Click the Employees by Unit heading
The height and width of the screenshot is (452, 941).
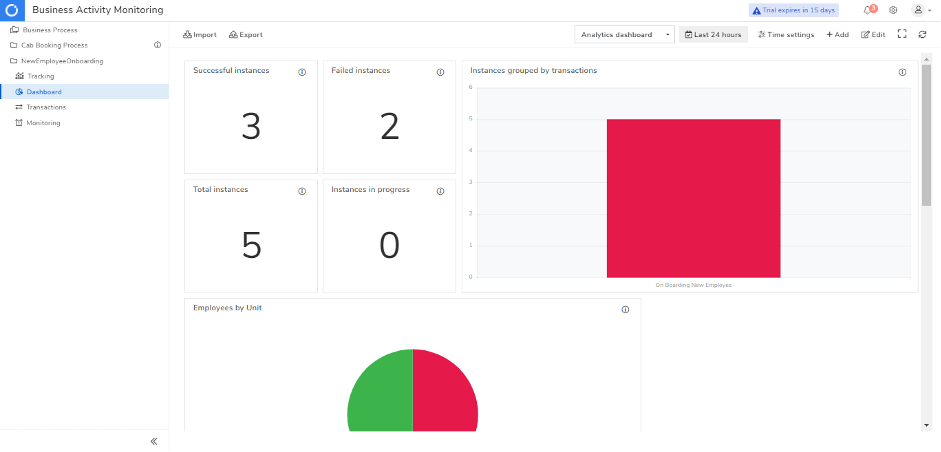(227, 308)
